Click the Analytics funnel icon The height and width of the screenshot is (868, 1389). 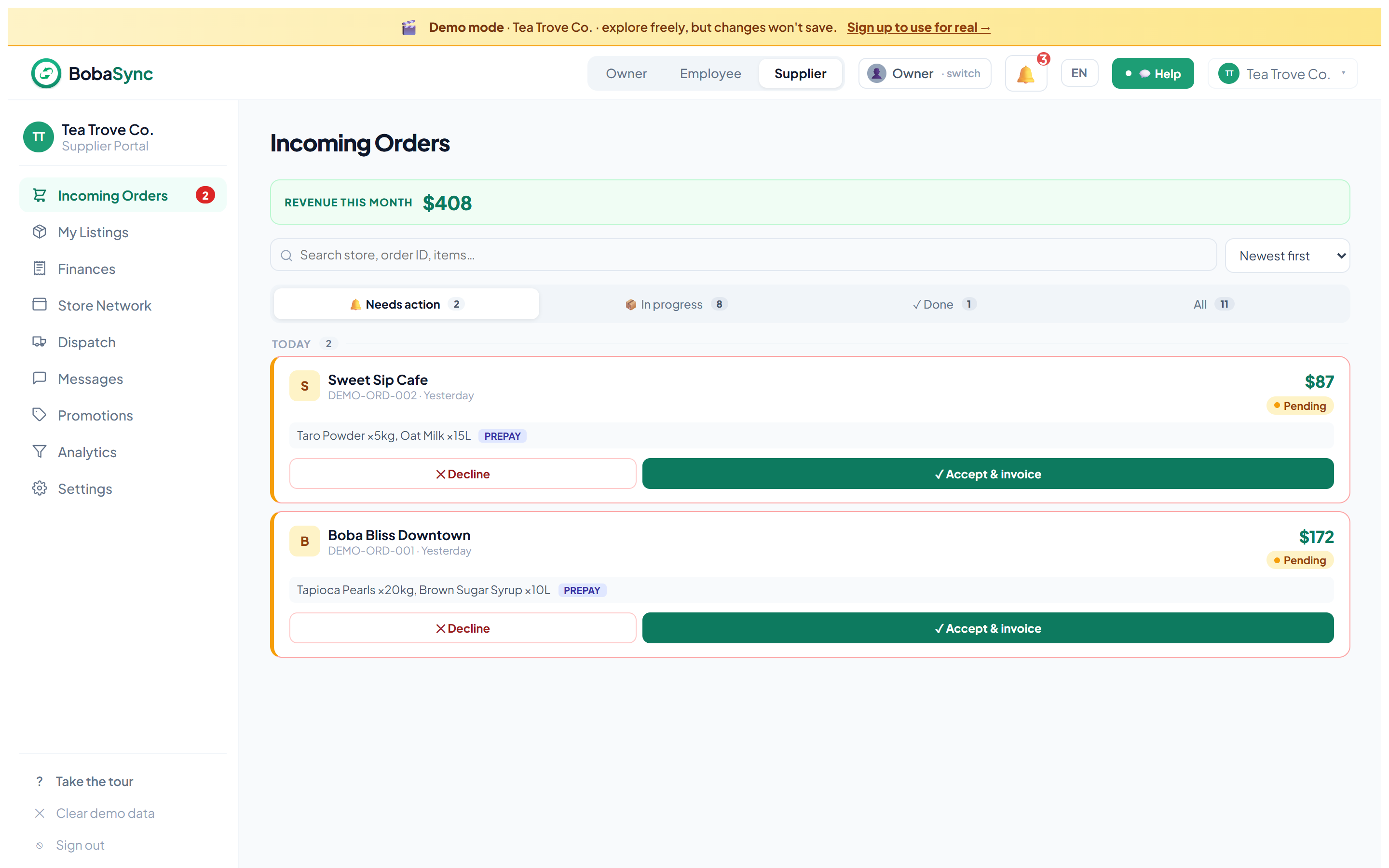[40, 452]
